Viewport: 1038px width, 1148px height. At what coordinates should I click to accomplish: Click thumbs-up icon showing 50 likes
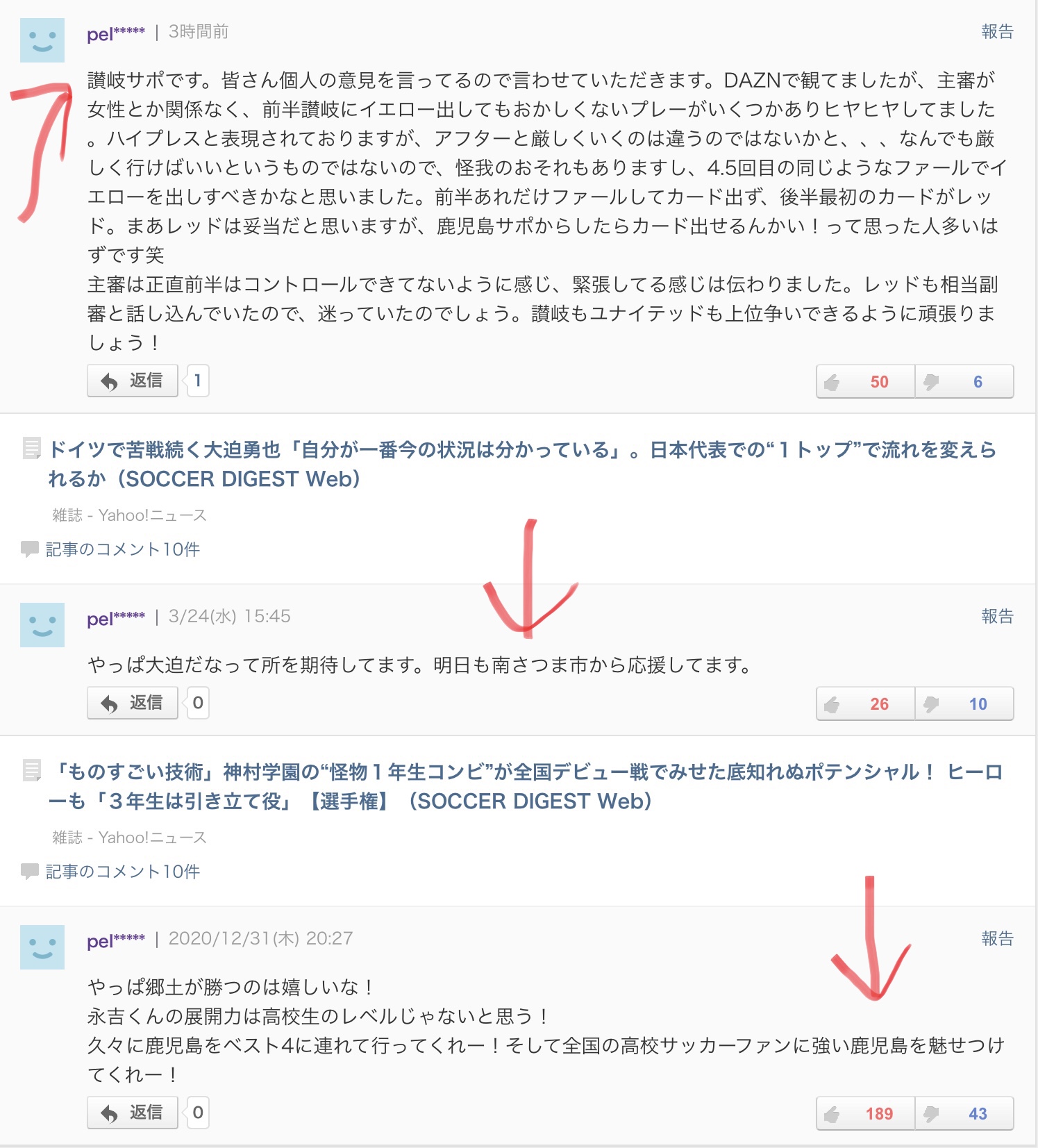pos(865,381)
